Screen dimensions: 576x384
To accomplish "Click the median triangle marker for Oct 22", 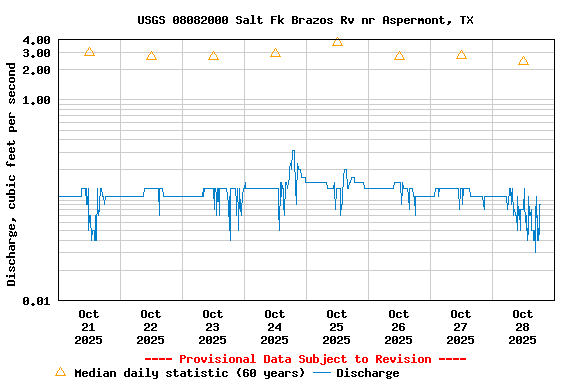I will coord(151,56).
